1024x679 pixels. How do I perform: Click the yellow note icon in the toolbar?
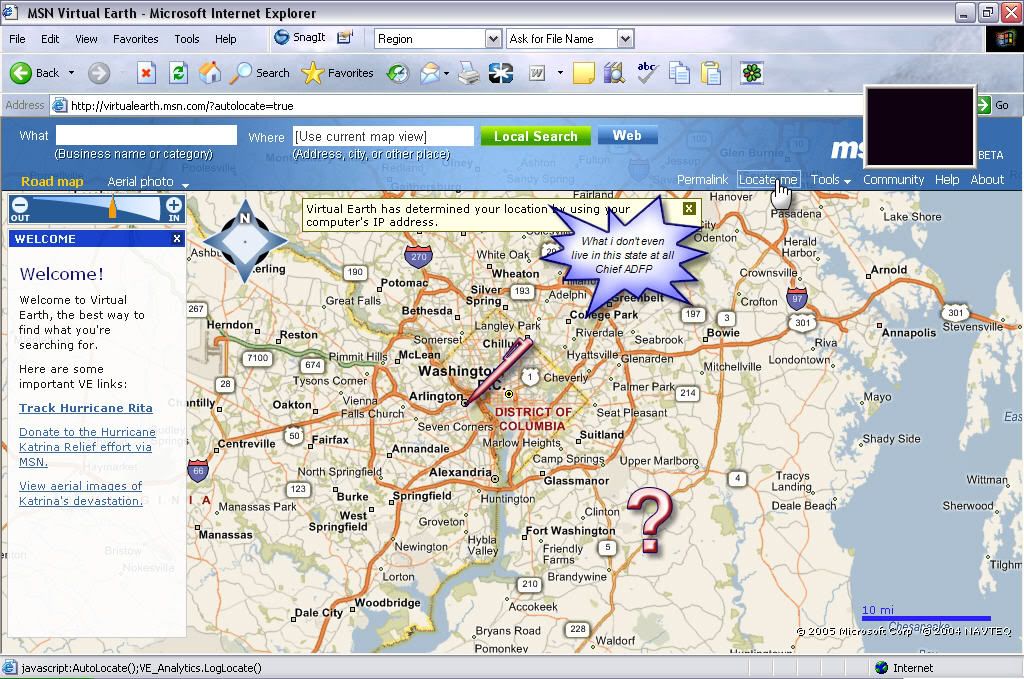click(x=583, y=73)
